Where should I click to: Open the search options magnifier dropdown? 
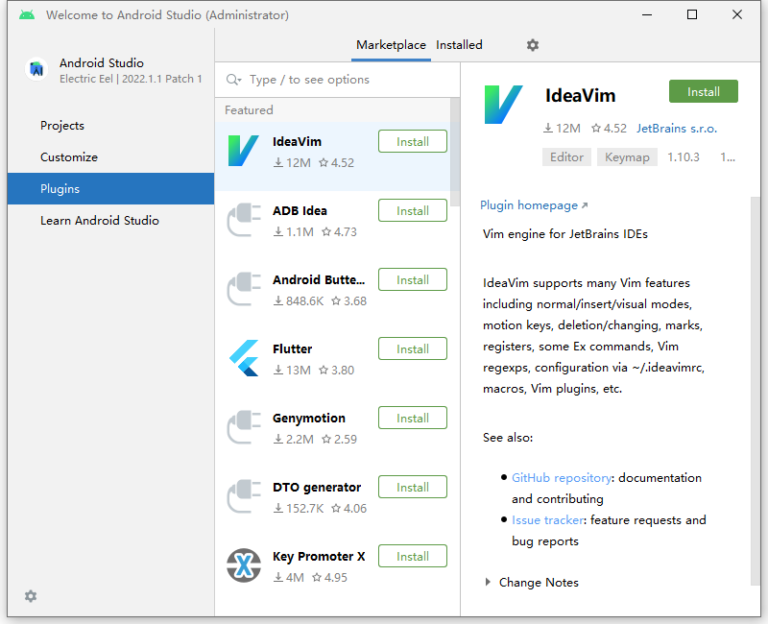[234, 80]
